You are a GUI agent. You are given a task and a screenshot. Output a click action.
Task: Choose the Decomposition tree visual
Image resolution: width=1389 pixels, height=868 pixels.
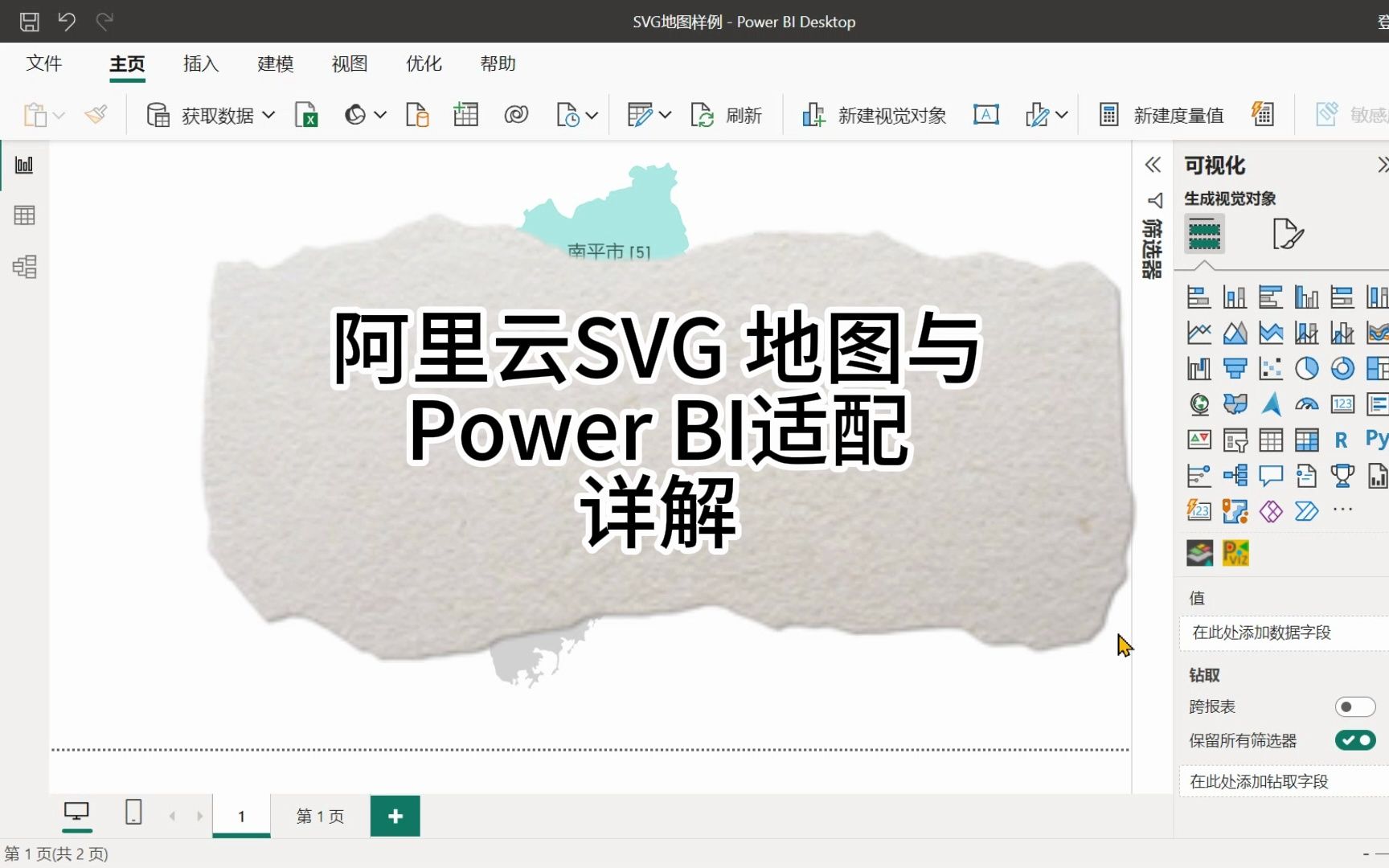pos(1235,476)
